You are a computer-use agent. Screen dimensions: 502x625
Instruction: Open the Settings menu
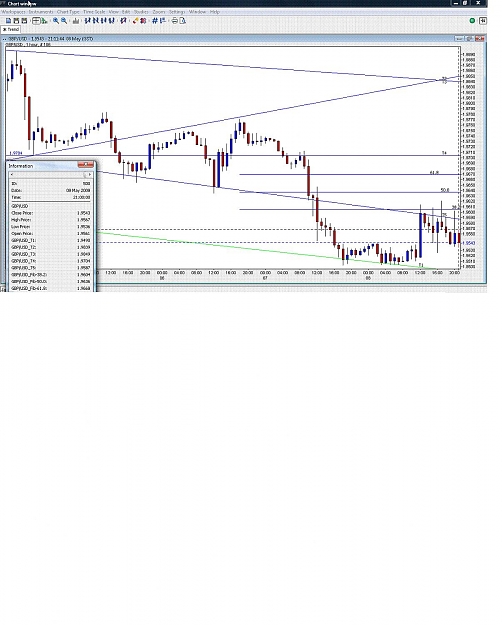tap(177, 12)
